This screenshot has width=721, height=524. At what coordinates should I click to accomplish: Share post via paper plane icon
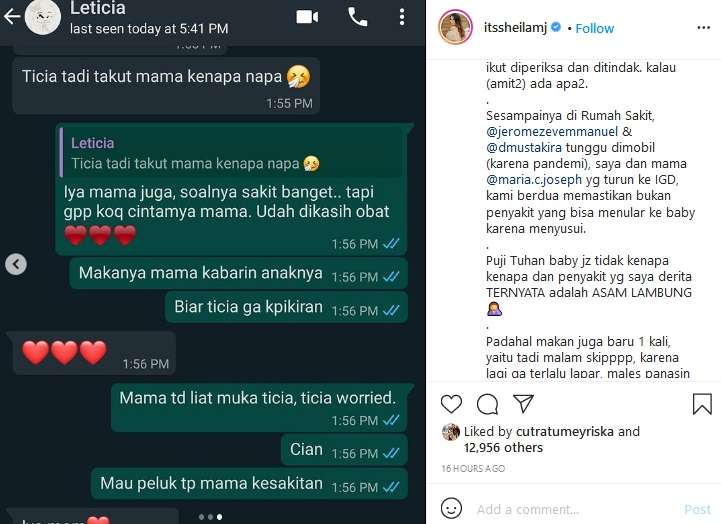(523, 404)
